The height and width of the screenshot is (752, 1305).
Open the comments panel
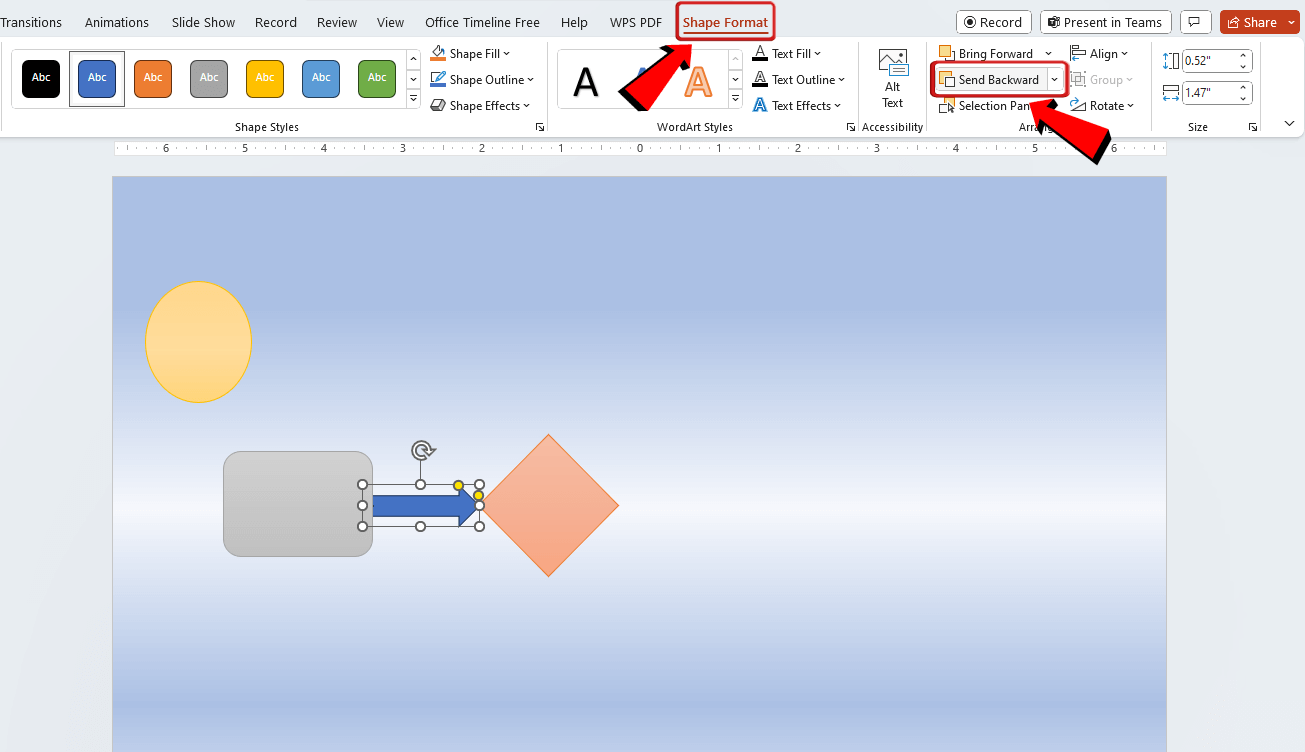point(1195,21)
